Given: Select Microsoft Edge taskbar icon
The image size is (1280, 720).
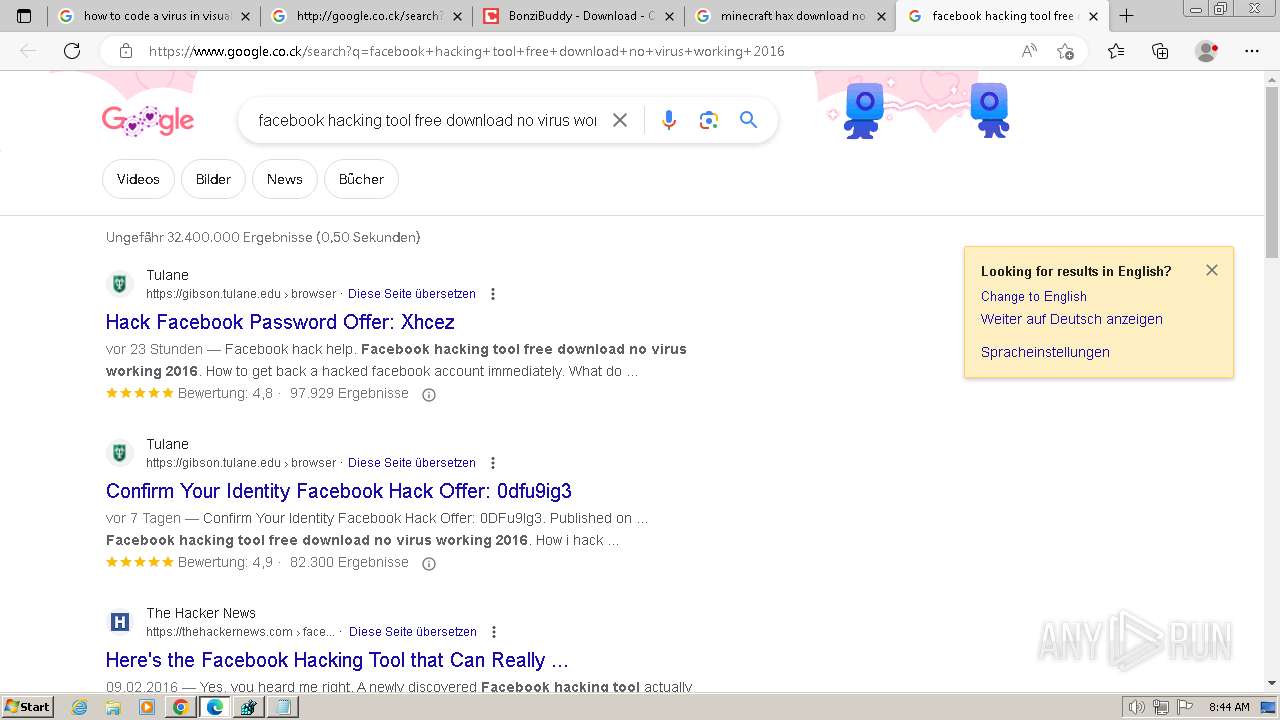Looking at the screenshot, I should (x=214, y=707).
